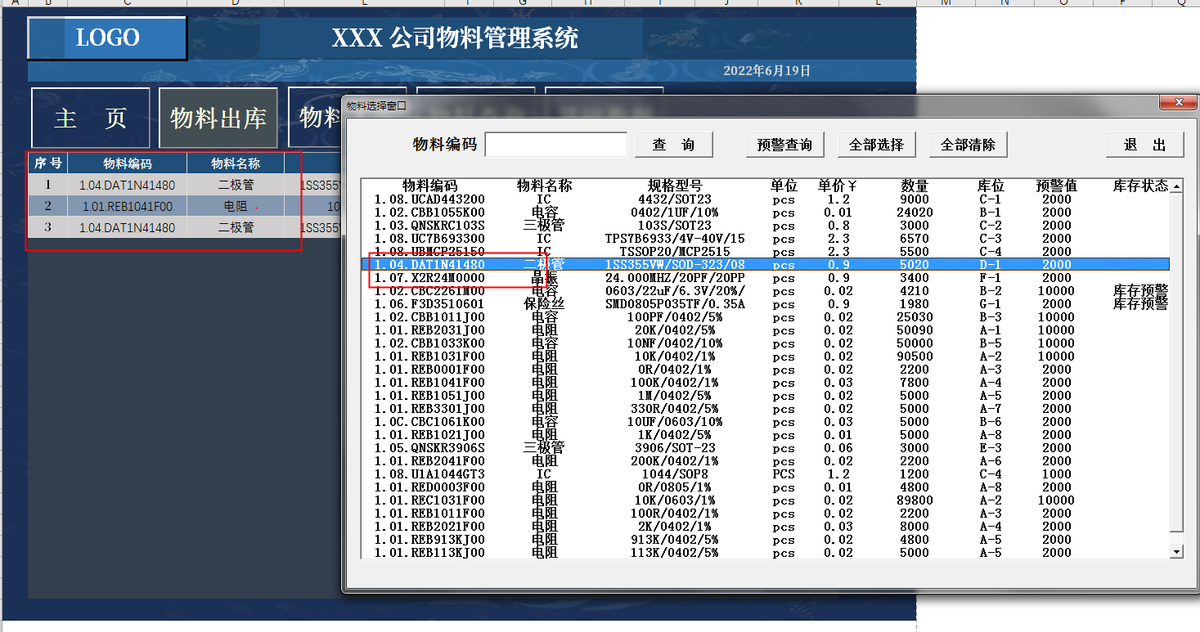Select list row 1.01.REB113KJ00
1200x632 pixels.
click(x=765, y=552)
